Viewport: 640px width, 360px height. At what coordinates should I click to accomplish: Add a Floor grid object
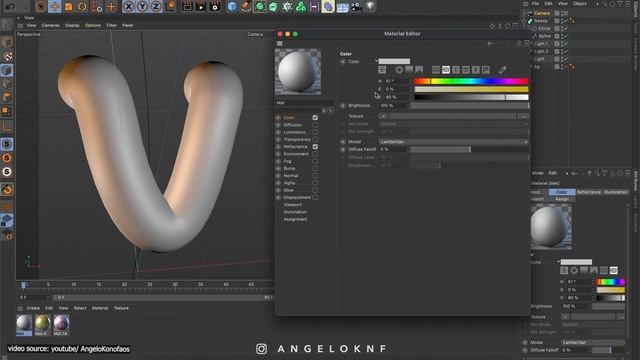pos(342,7)
